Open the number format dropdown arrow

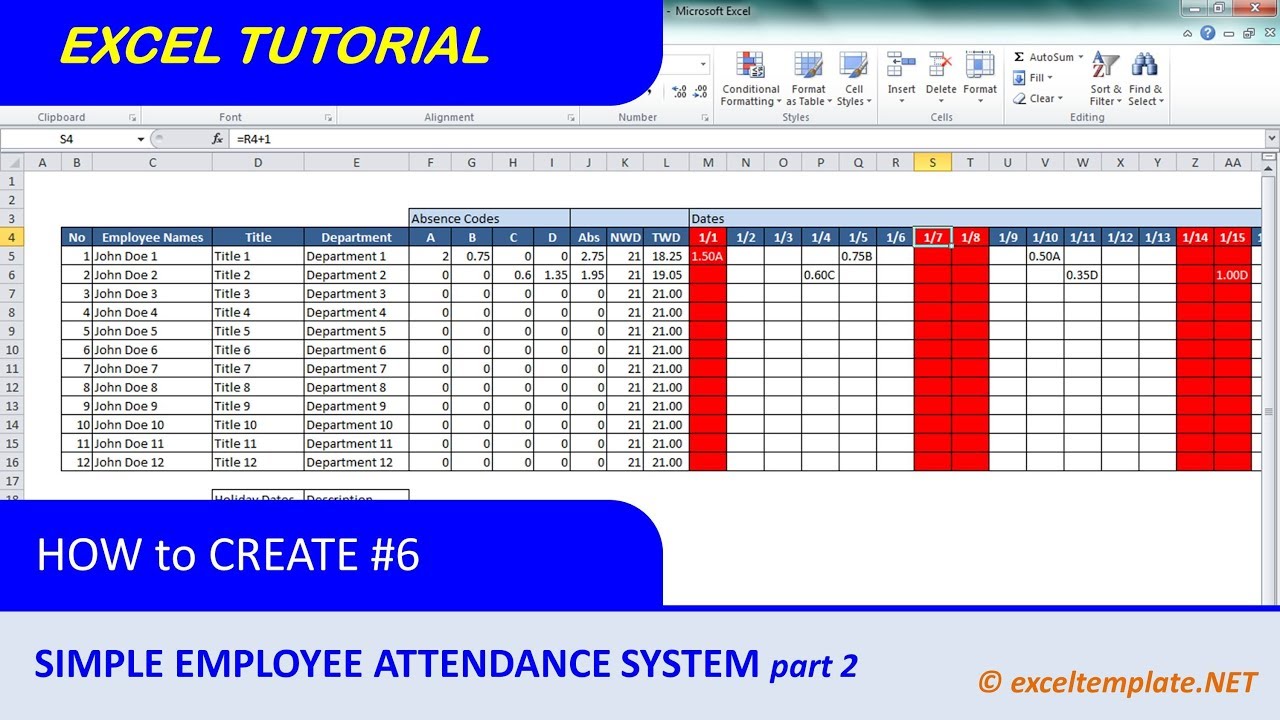[704, 65]
